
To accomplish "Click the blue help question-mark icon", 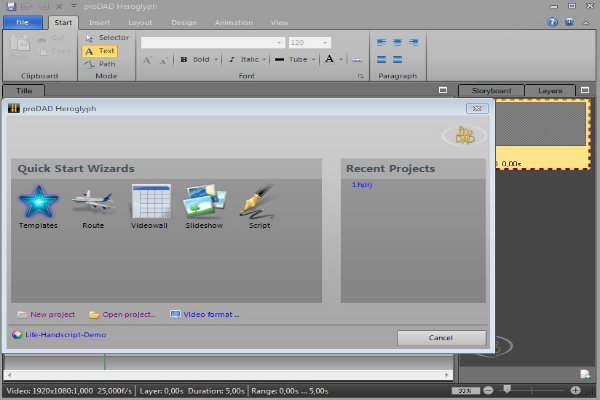I will pos(552,22).
